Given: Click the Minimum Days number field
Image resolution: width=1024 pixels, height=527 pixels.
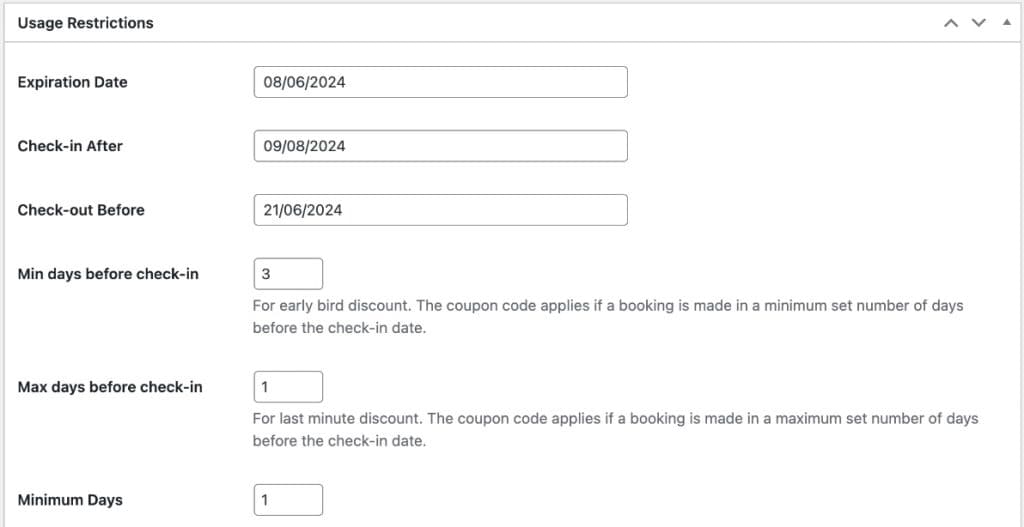Looking at the screenshot, I should click(x=288, y=500).
